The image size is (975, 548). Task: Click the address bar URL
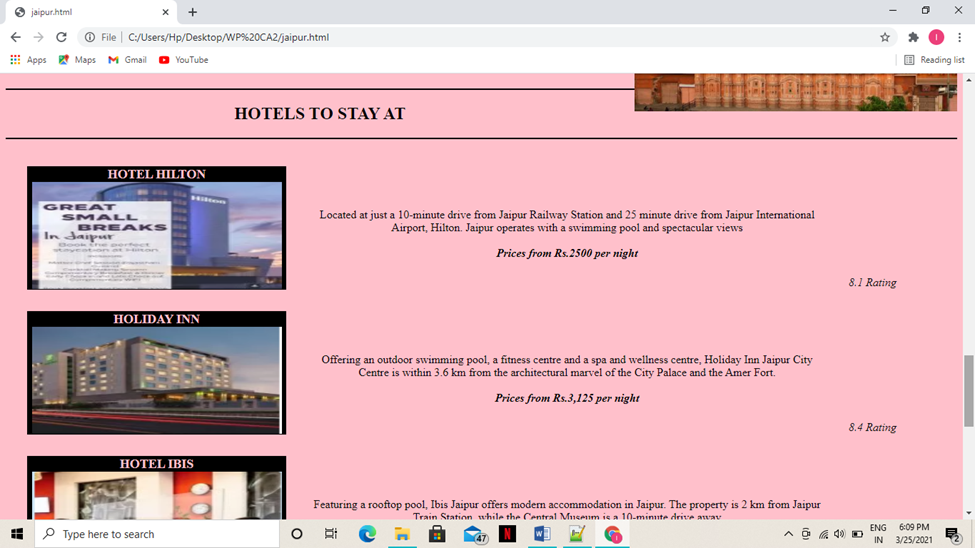[x=228, y=37]
